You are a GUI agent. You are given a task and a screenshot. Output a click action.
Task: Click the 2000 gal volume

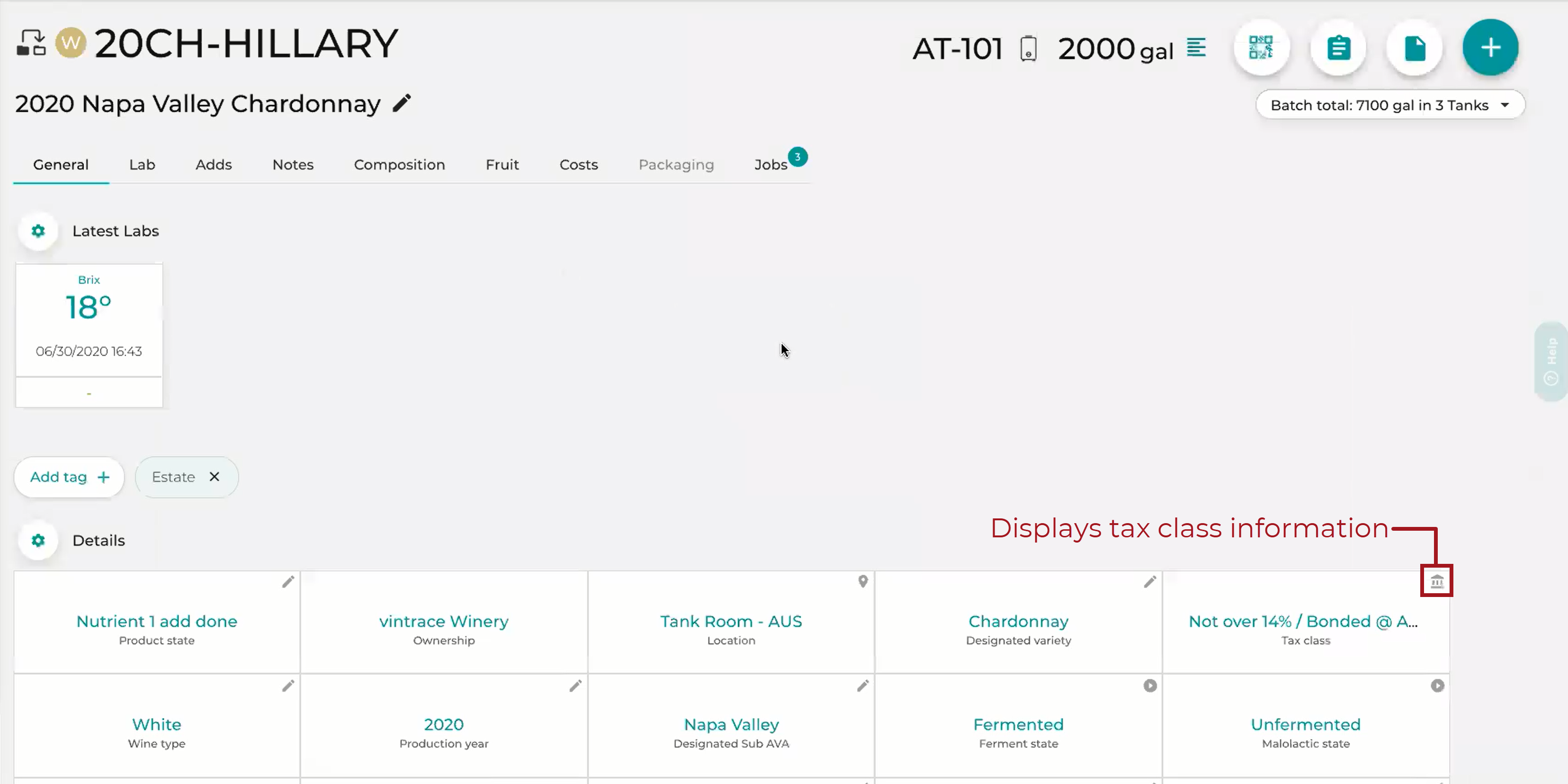pos(1115,49)
